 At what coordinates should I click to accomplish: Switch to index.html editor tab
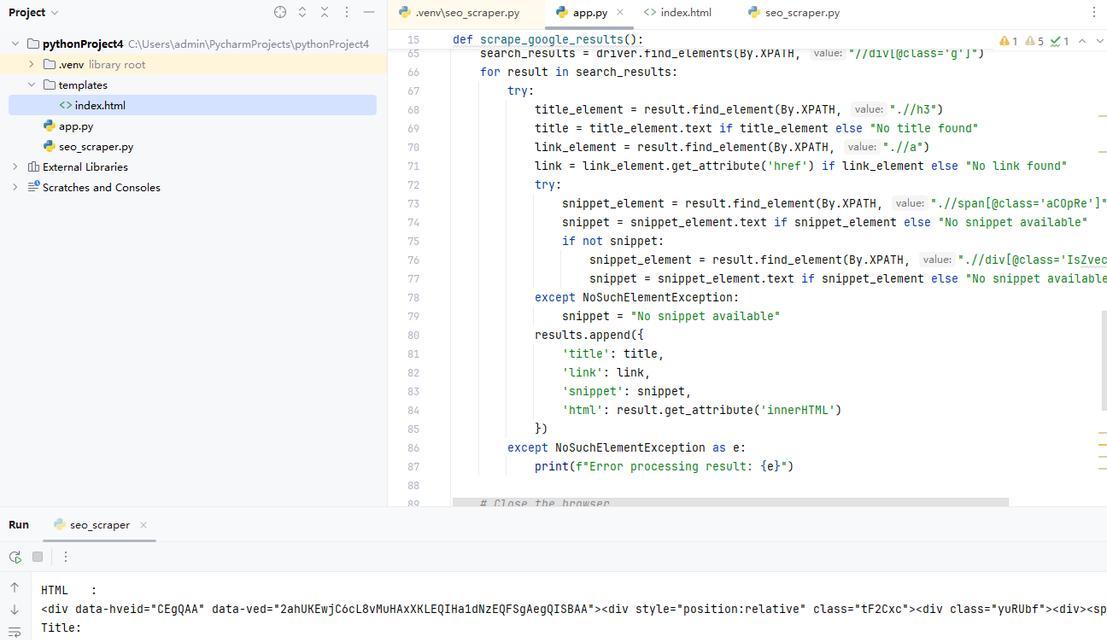point(678,13)
